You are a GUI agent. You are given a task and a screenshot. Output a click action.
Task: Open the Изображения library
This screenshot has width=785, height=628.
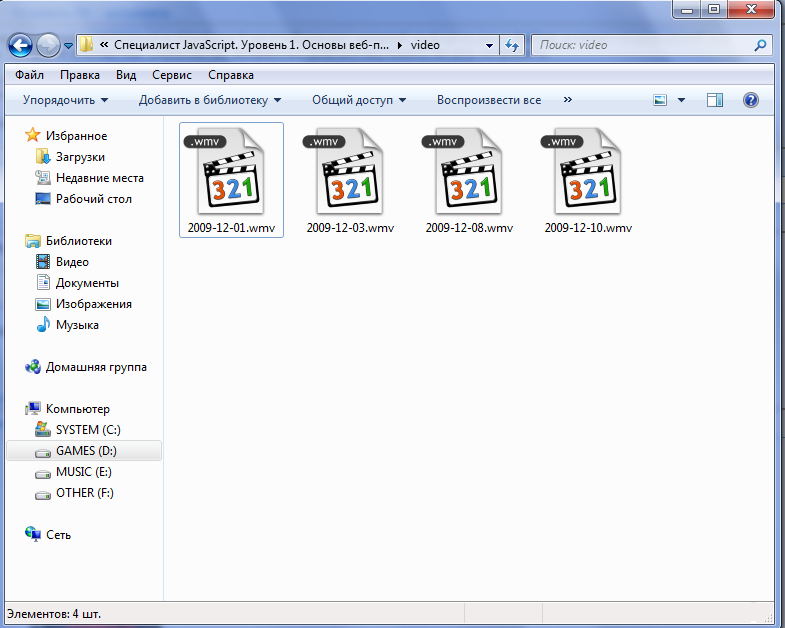point(94,304)
